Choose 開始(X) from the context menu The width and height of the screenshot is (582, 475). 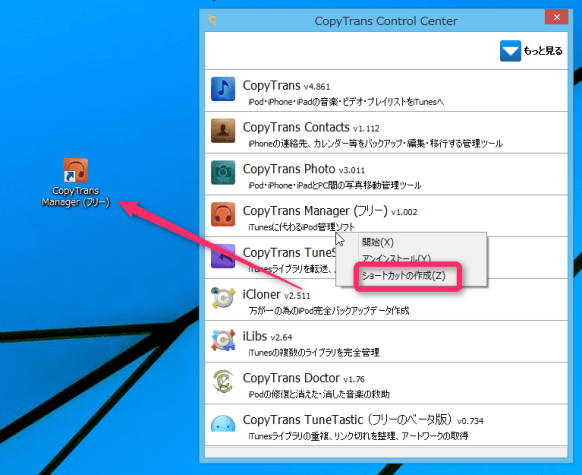[x=377, y=242]
